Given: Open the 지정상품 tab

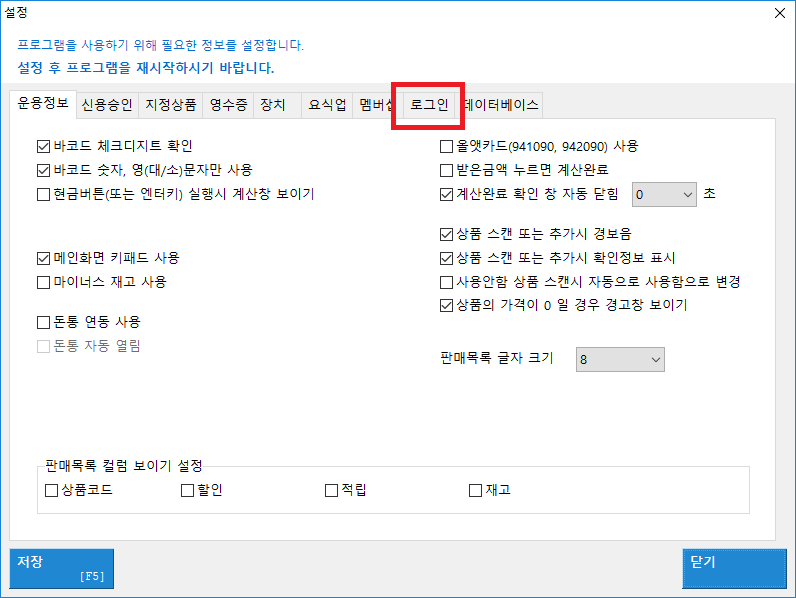Looking at the screenshot, I should coord(171,105).
